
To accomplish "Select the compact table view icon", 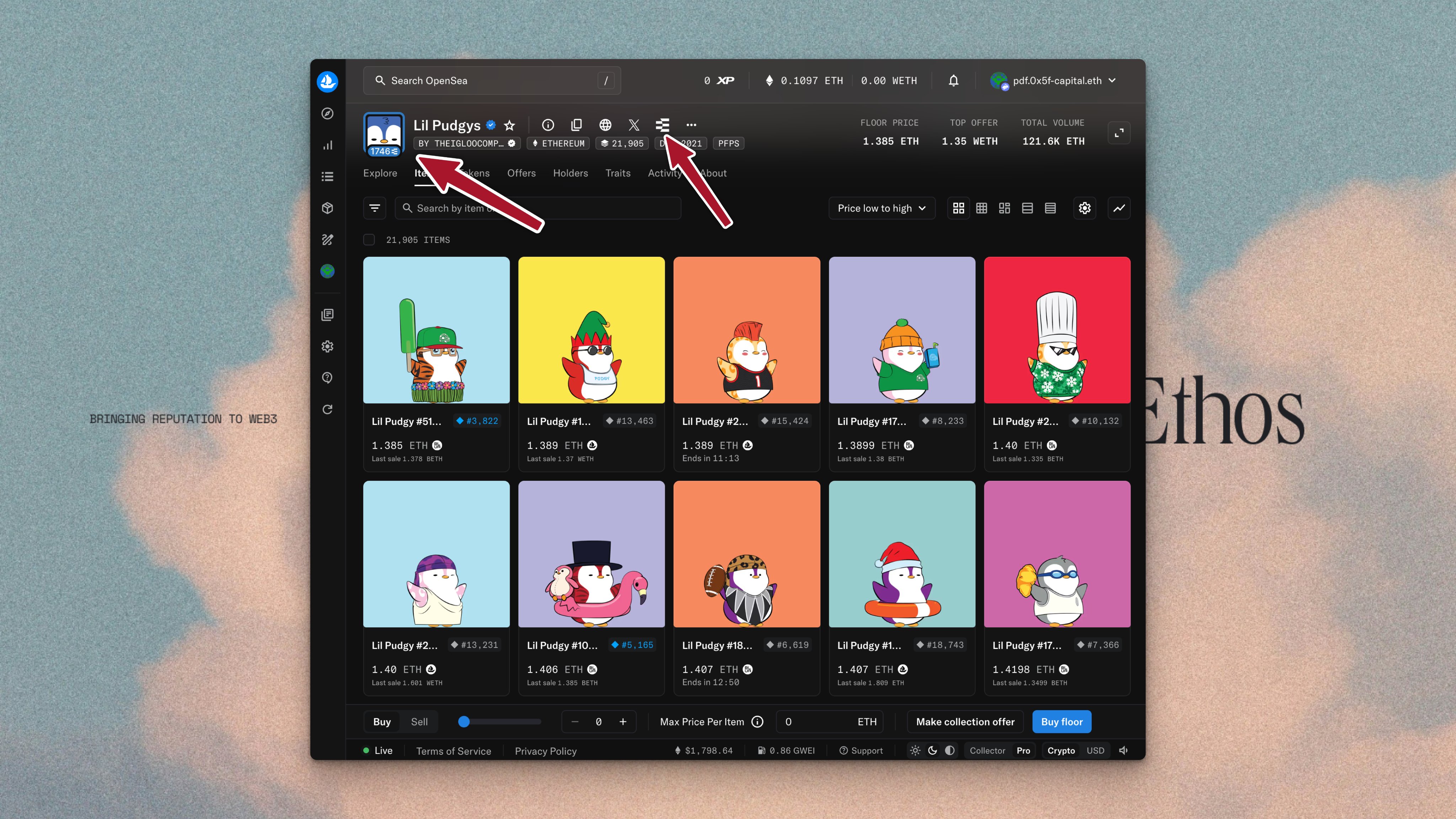I will coord(1050,208).
